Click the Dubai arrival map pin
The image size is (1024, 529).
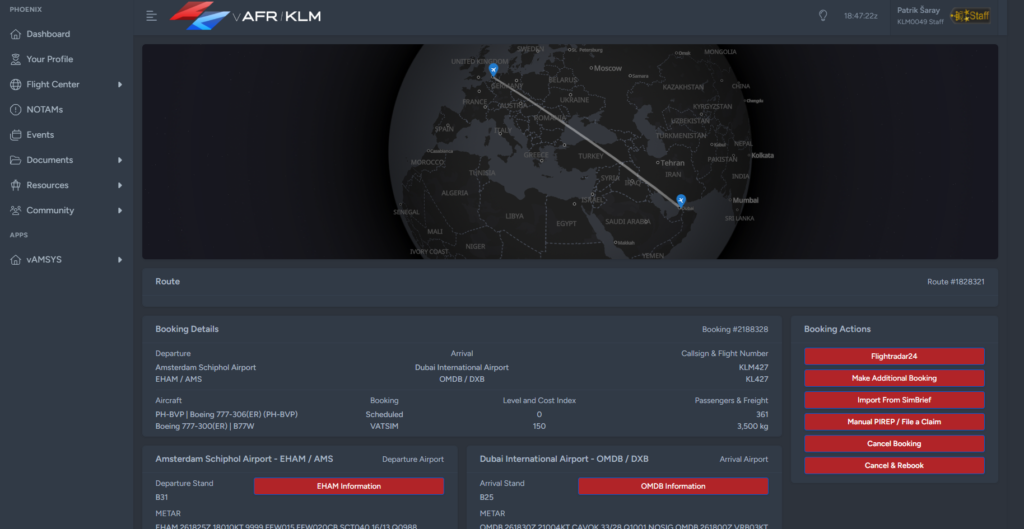tap(681, 200)
